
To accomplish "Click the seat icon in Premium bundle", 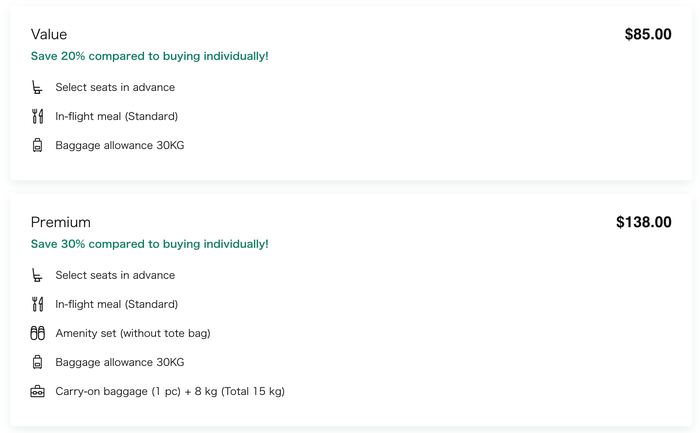I will click(37, 275).
